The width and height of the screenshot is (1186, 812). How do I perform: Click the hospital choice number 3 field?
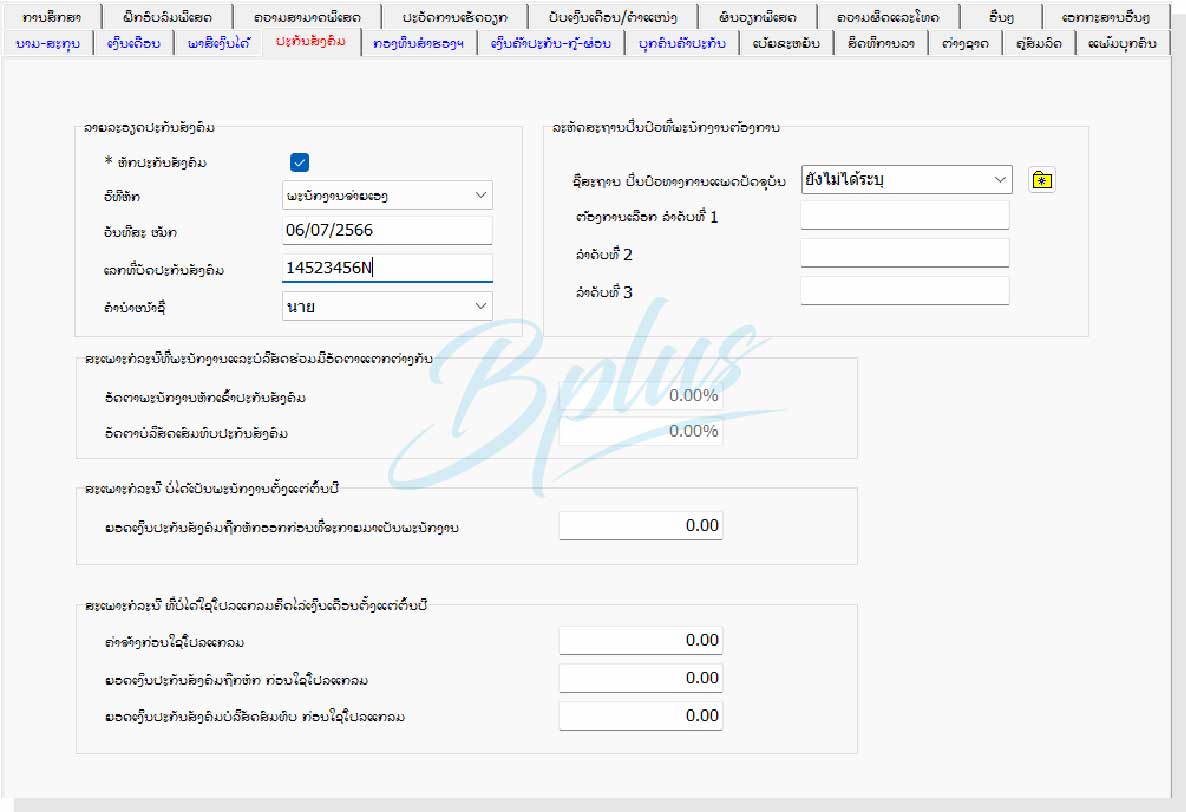904,291
